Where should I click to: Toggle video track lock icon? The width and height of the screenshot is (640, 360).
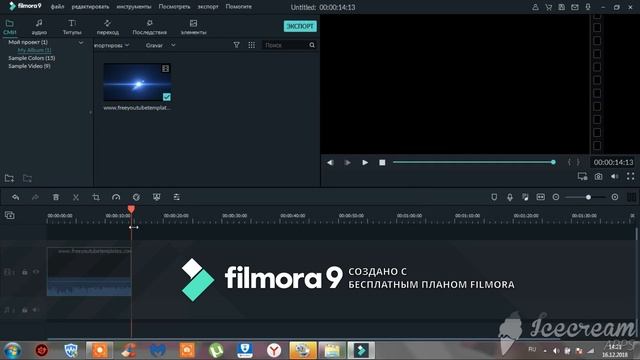pyautogui.click(x=24, y=272)
